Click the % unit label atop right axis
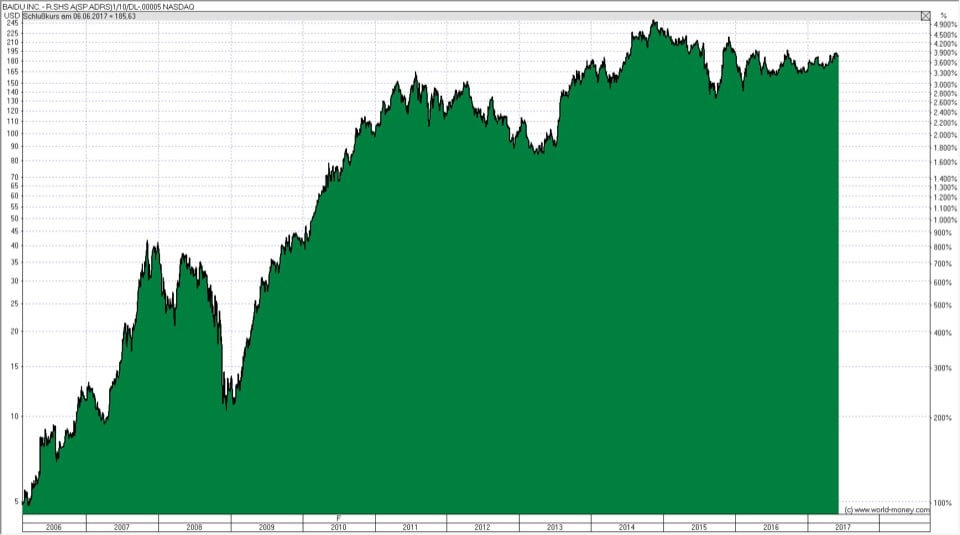The image size is (960, 535). [943, 16]
